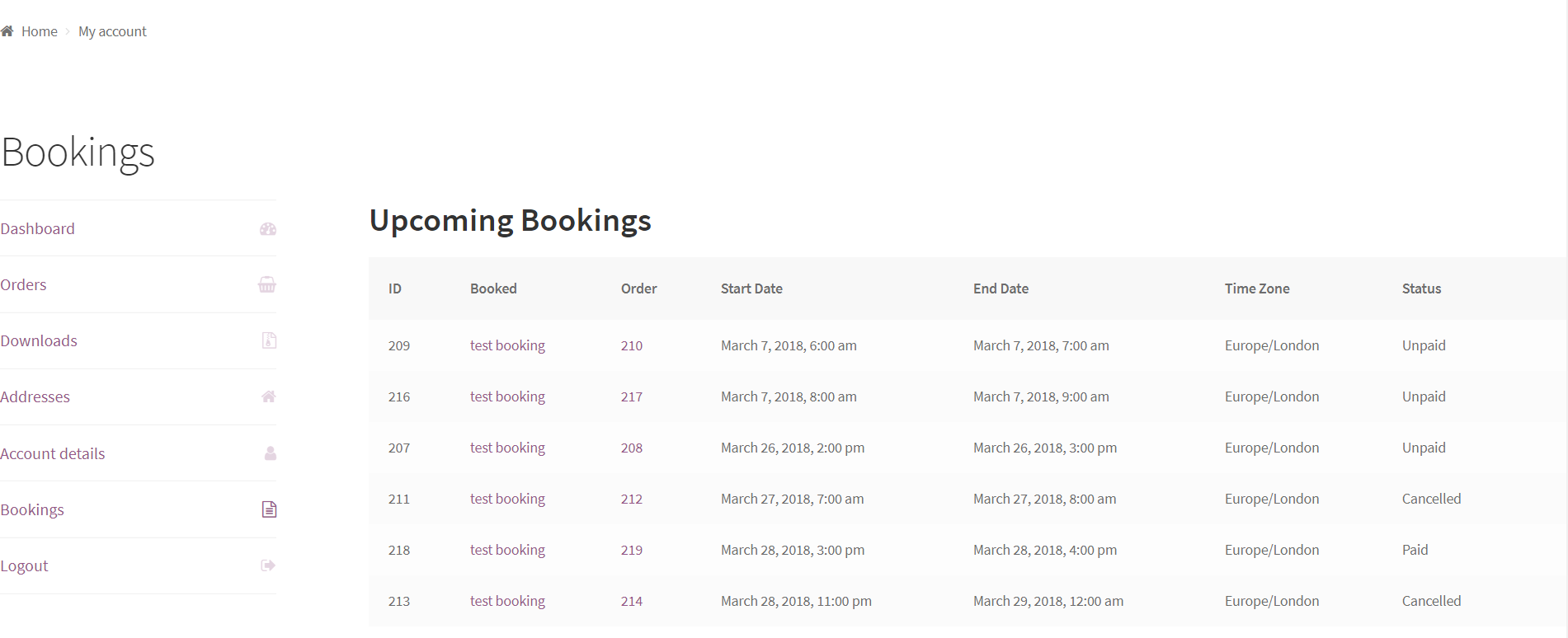
Task: Click the Logout arrow icon
Action: 268,565
